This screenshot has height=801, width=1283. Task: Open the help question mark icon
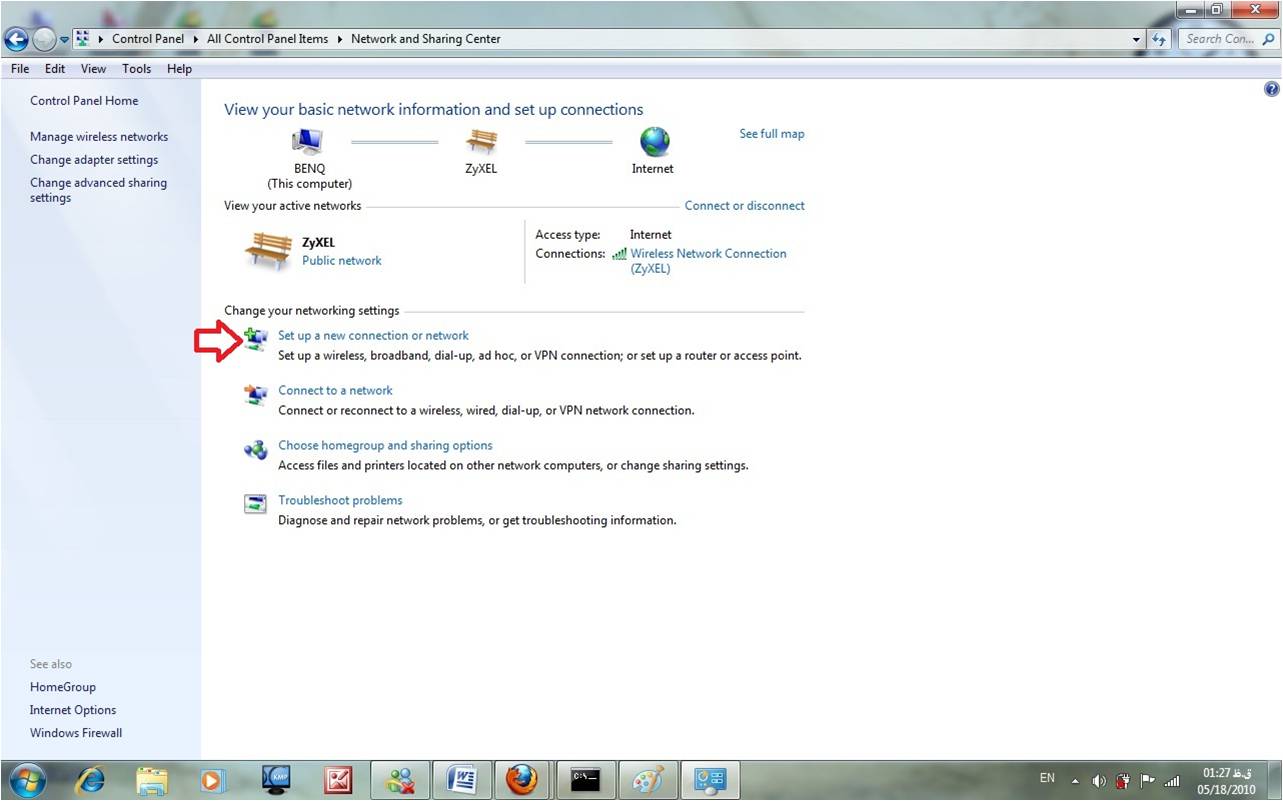pos(1271,89)
